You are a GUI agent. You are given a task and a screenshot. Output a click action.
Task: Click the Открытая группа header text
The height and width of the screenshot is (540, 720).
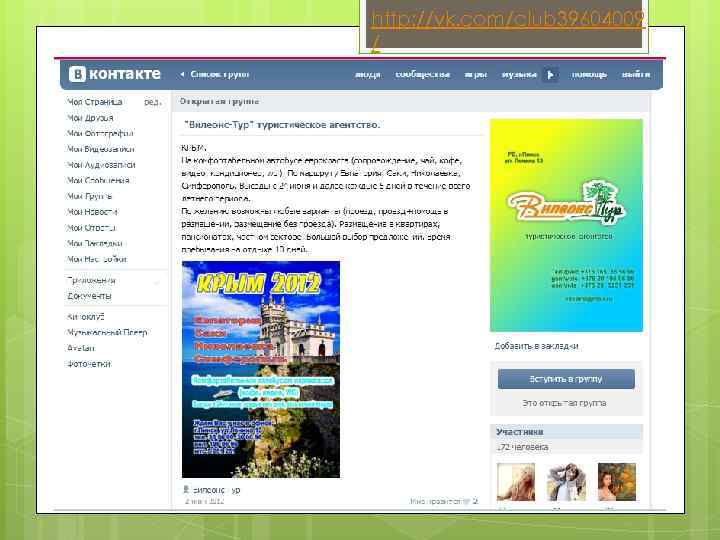pos(219,101)
